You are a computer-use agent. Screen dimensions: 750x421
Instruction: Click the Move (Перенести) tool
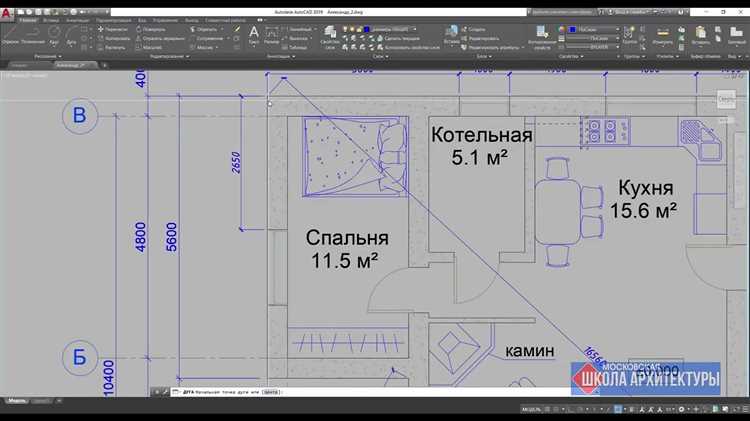click(113, 29)
